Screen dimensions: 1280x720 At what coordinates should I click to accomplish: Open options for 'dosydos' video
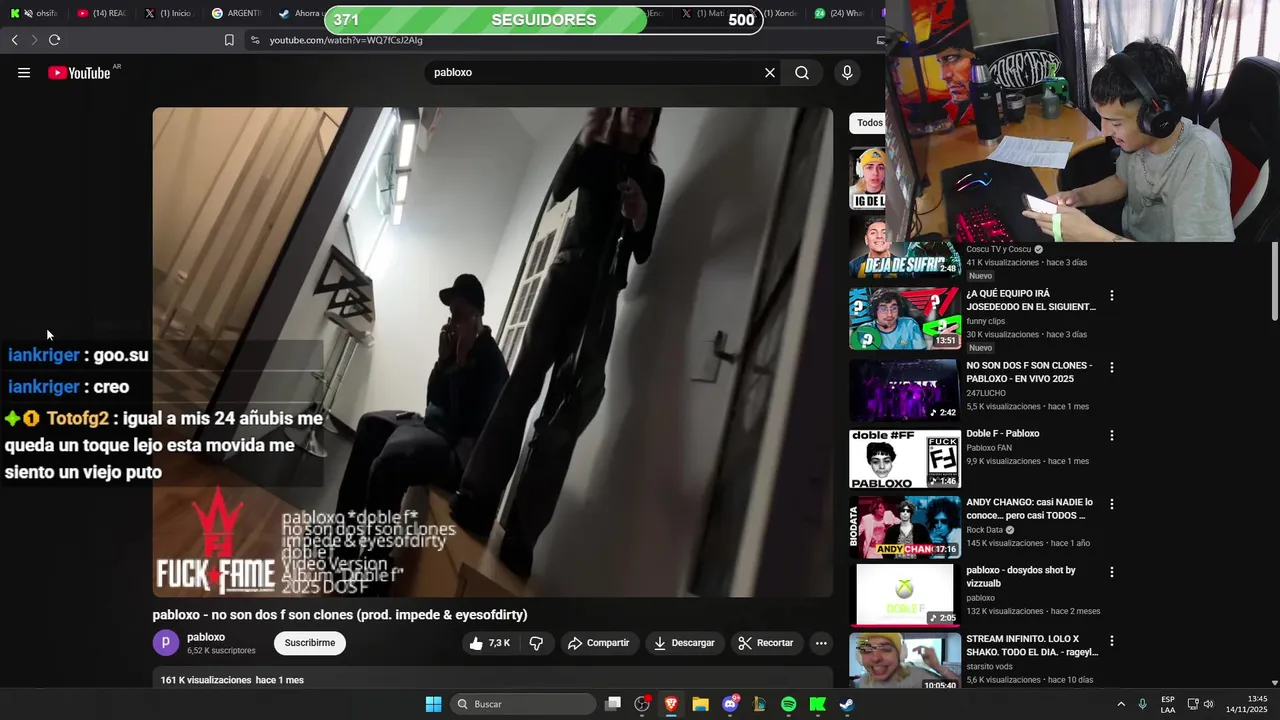click(x=1111, y=572)
